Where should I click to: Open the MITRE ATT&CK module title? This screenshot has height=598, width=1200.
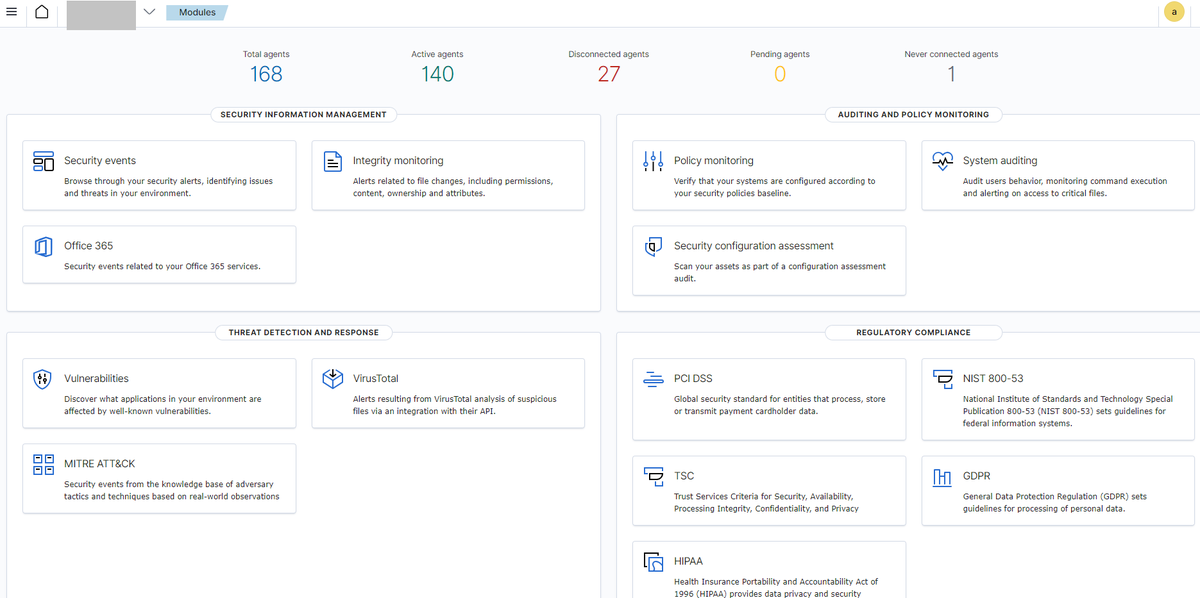99,464
